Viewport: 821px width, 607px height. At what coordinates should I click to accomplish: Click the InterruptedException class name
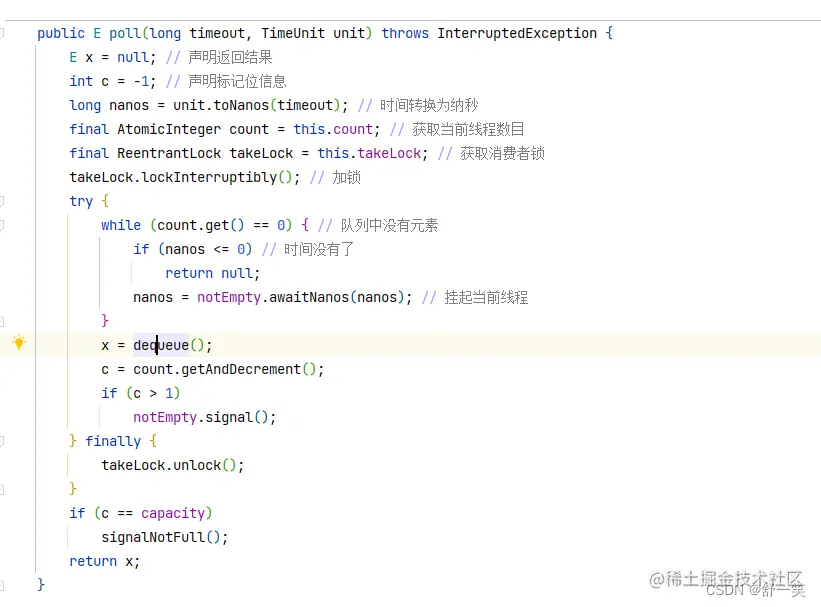(x=517, y=34)
